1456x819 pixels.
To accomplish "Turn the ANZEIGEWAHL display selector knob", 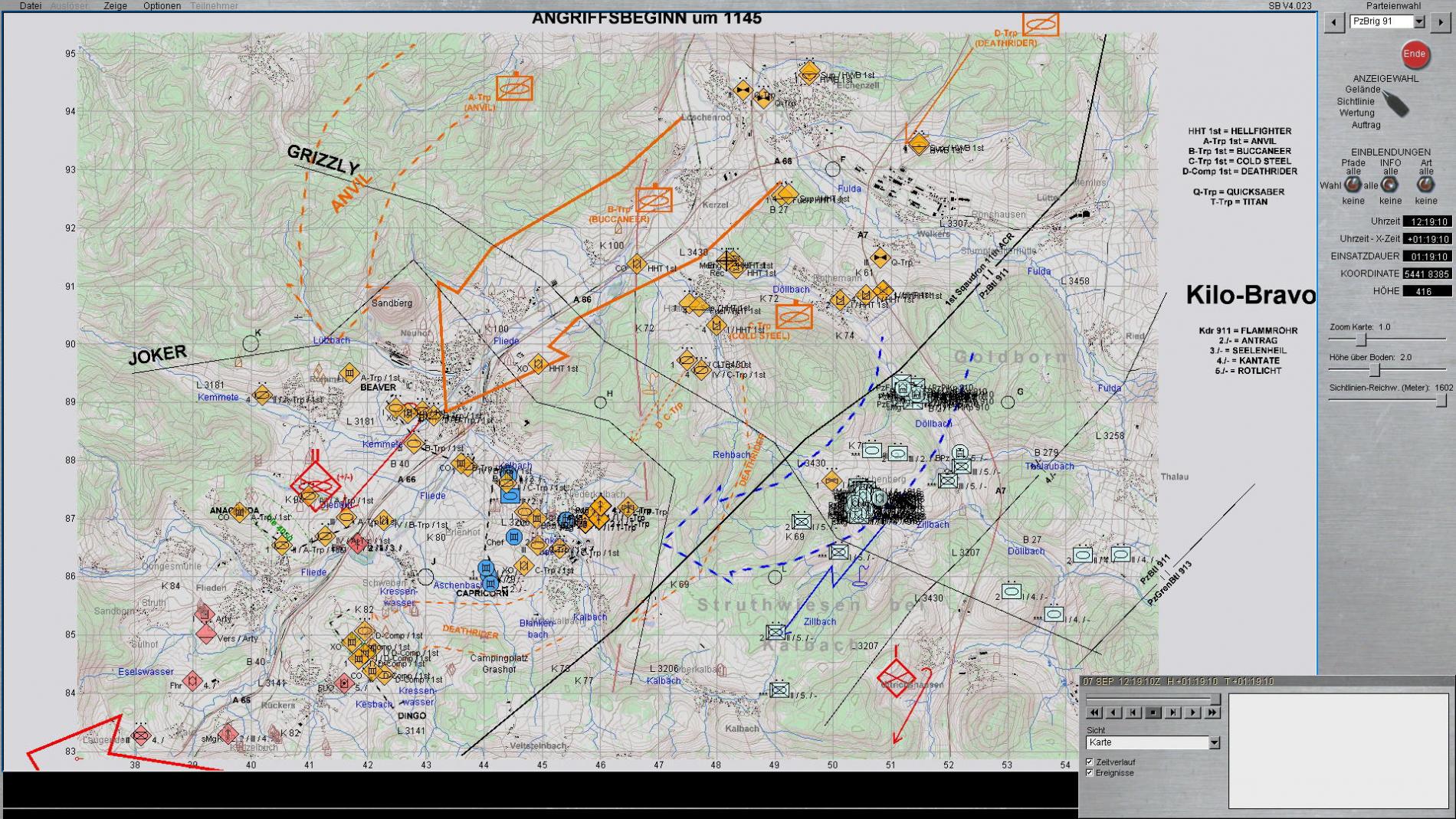I will pos(1396,104).
